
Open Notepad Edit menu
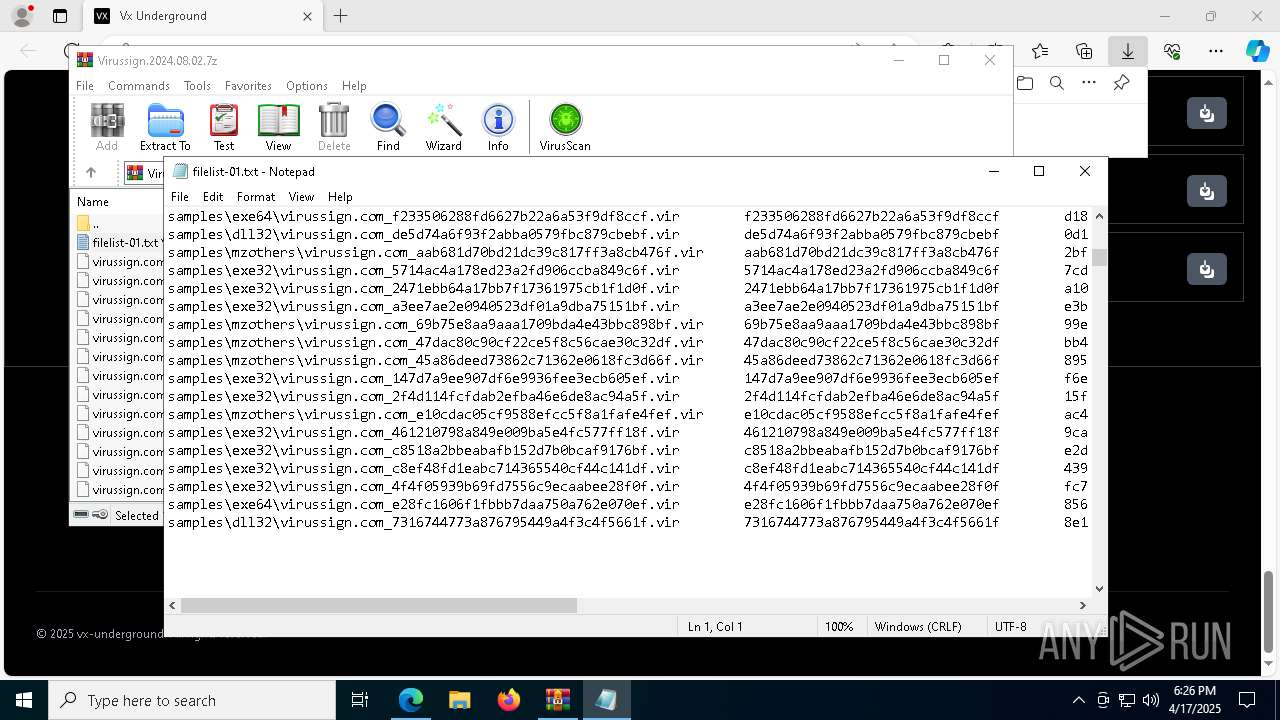point(213,197)
